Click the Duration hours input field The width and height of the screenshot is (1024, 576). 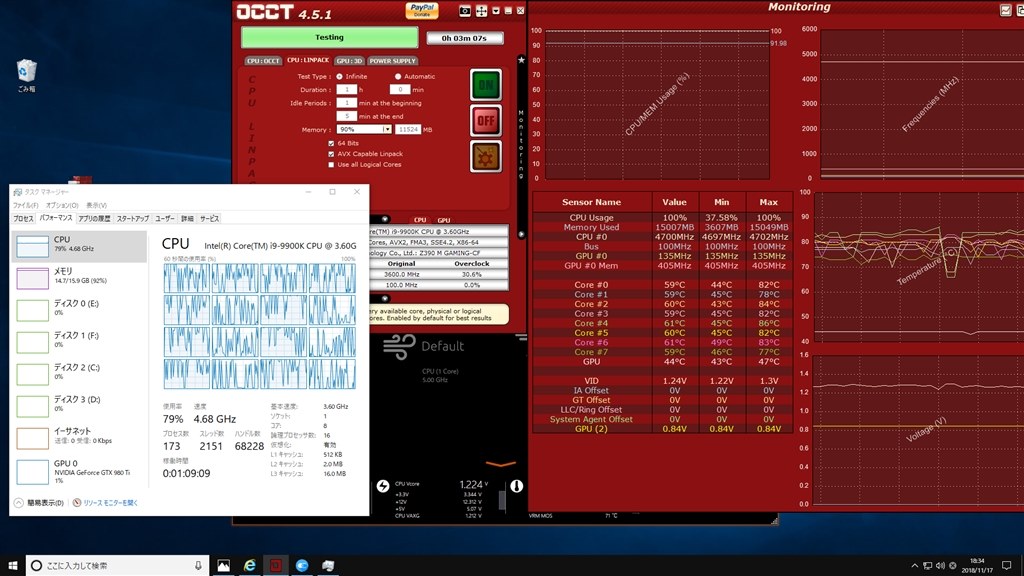pos(346,89)
